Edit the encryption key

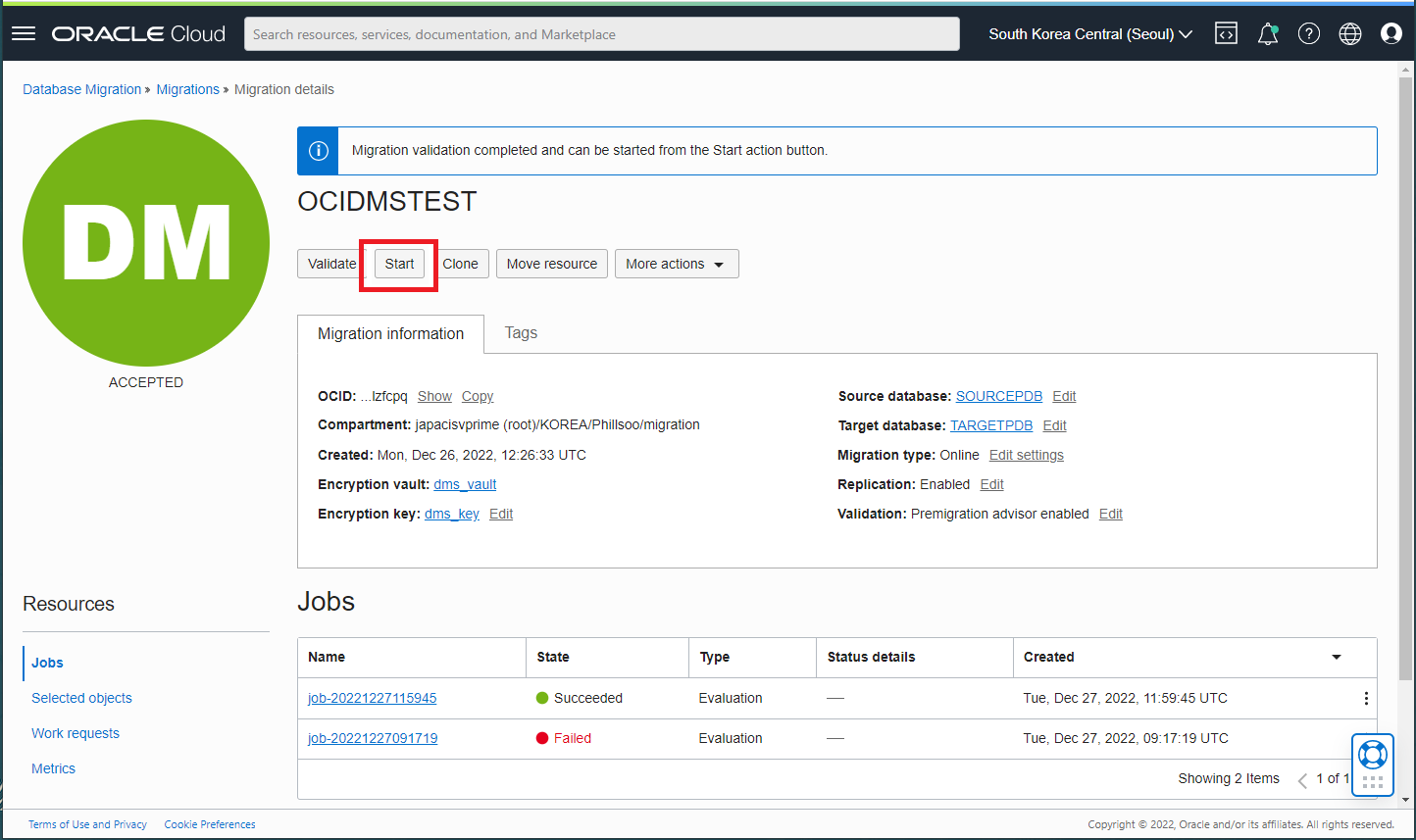click(501, 514)
